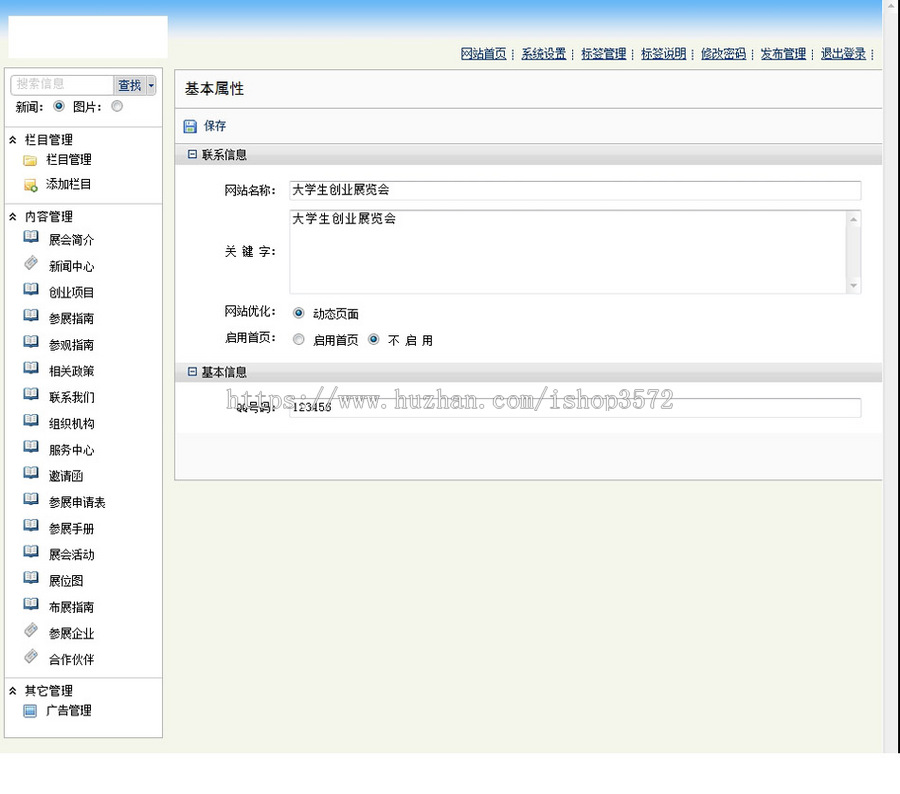Screen dimensions: 900x794
Task: Collapse the 其它管理 sidebar section
Action: [13, 691]
